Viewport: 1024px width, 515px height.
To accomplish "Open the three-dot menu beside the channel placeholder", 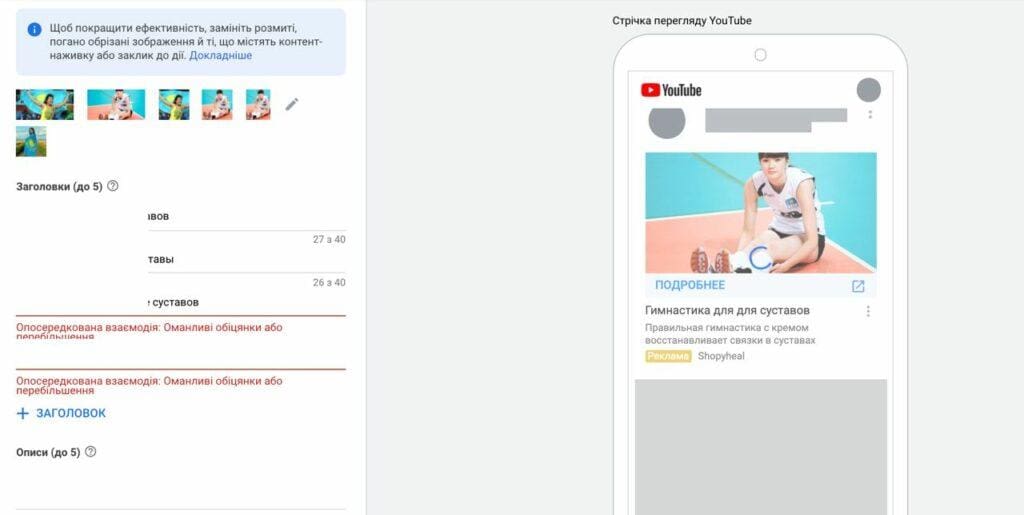I will (870, 115).
